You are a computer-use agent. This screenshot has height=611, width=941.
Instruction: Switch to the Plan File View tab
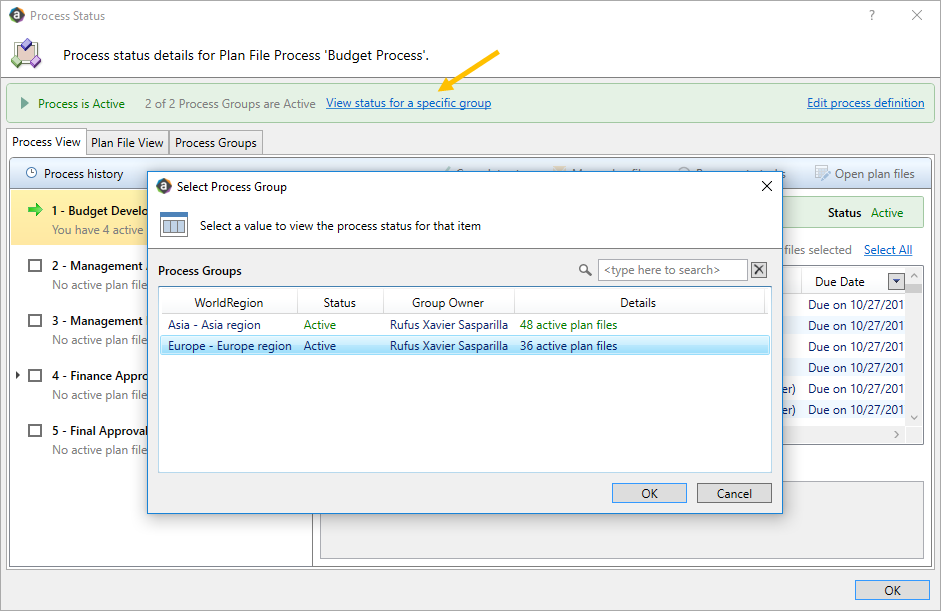127,143
